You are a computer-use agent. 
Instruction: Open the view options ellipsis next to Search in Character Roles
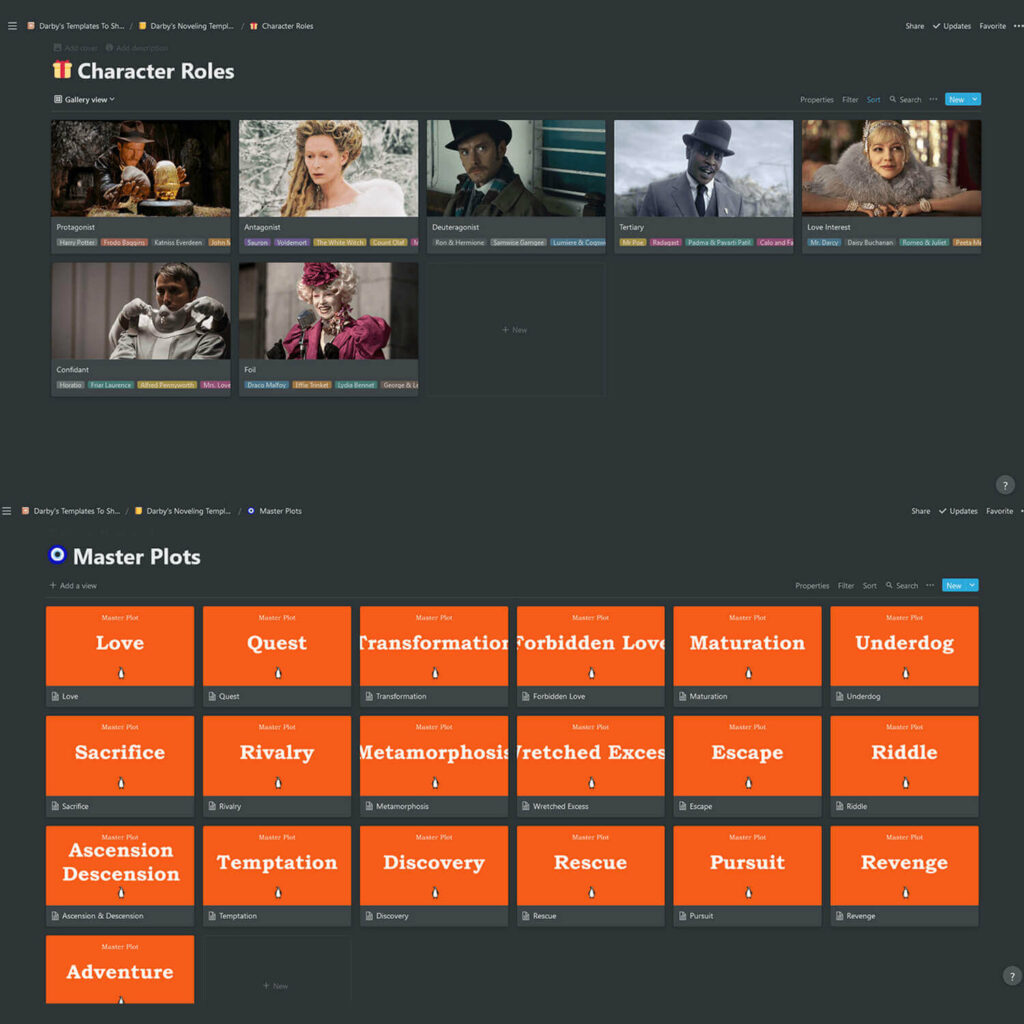(x=933, y=99)
